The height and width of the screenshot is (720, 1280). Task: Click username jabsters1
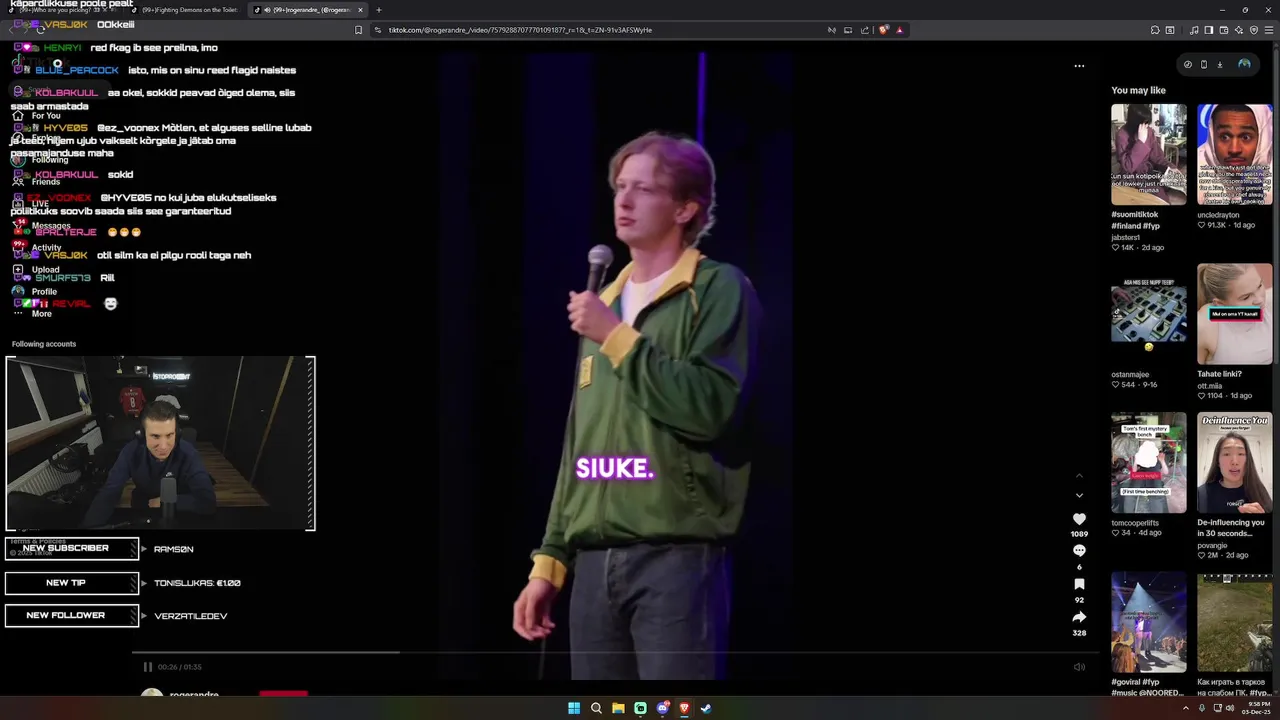coord(1125,237)
